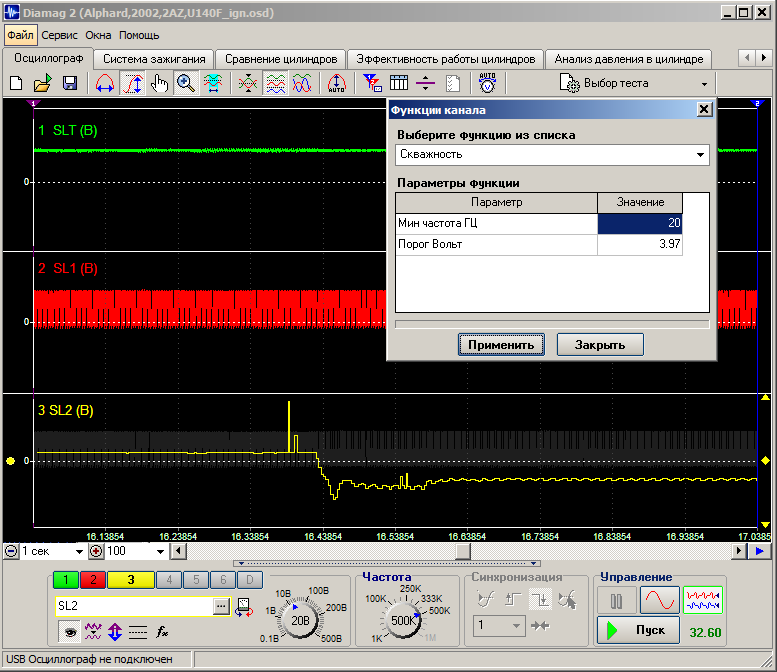Image resolution: width=777 pixels, height=672 pixels.
Task: Toggle stacked channels display mode
Action: click(276, 83)
